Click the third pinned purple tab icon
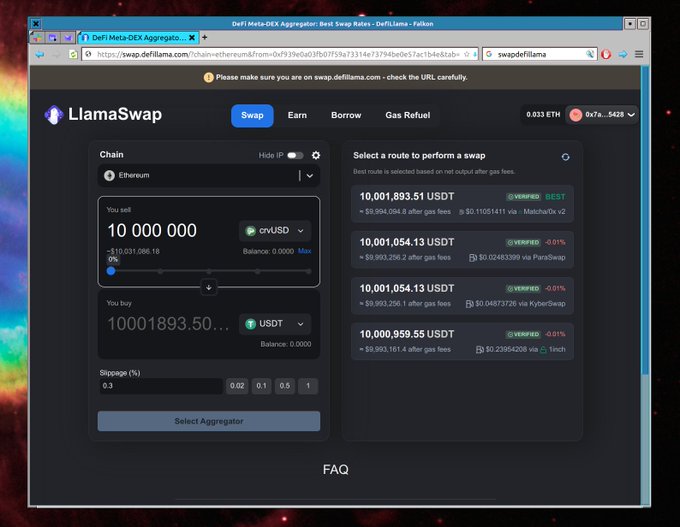 click(x=68, y=38)
